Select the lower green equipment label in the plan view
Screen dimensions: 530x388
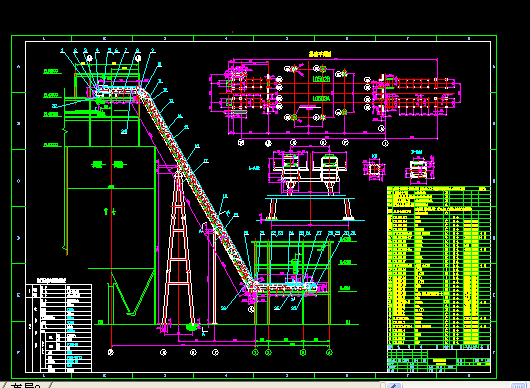(321, 98)
